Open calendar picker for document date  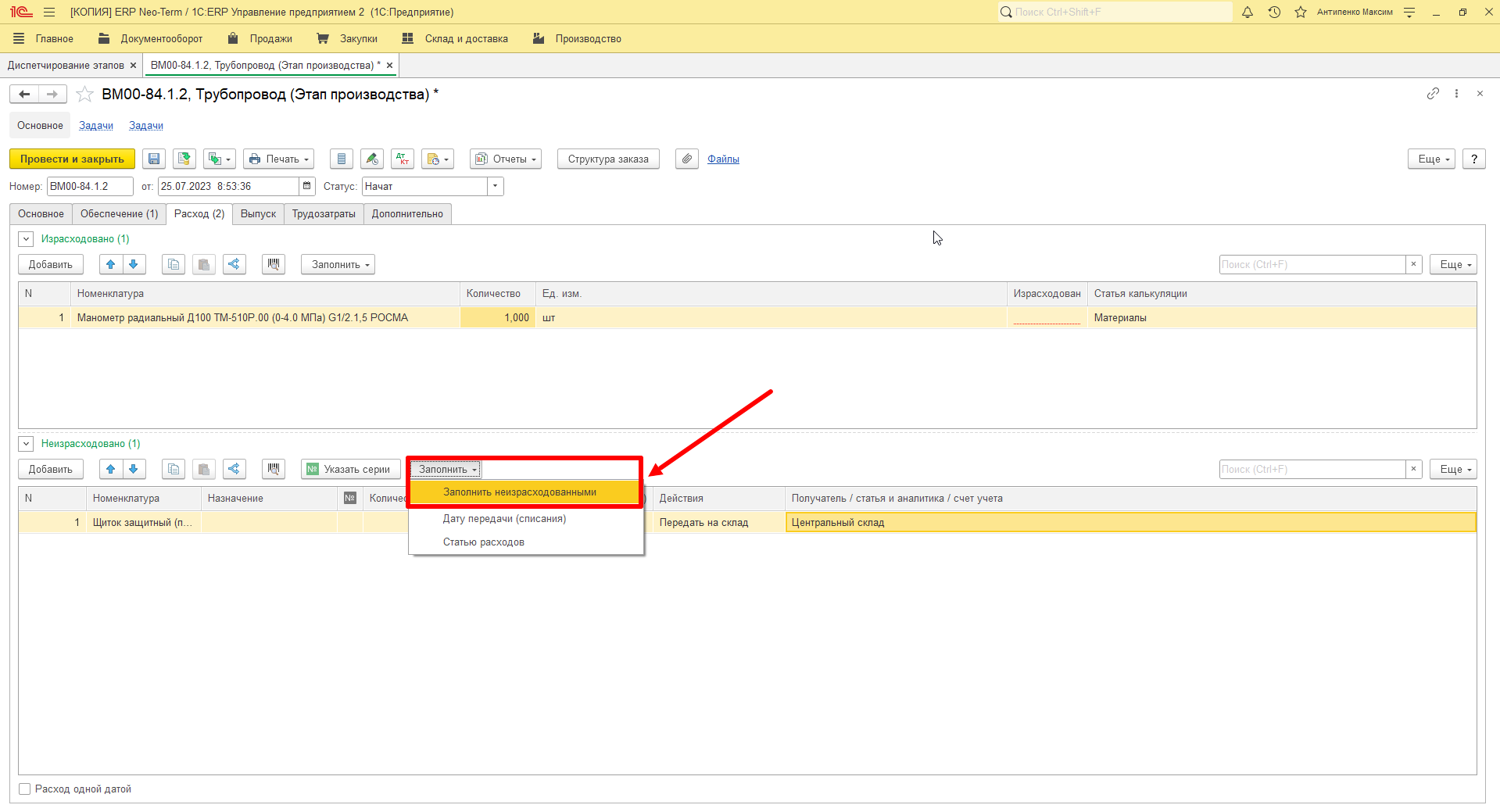[307, 186]
